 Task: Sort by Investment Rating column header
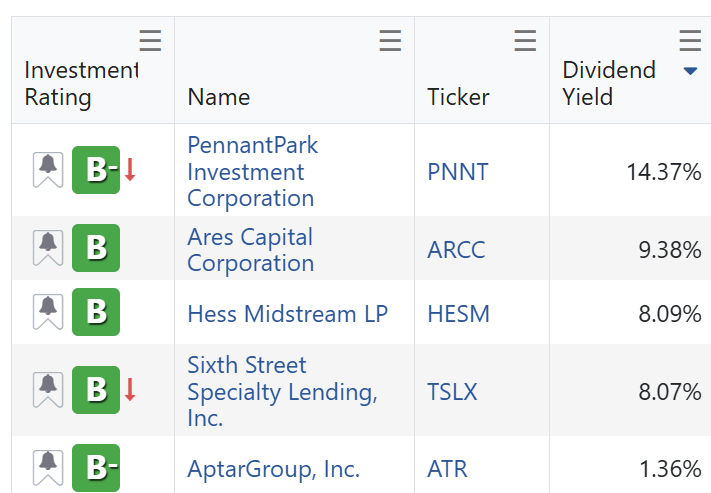click(81, 83)
